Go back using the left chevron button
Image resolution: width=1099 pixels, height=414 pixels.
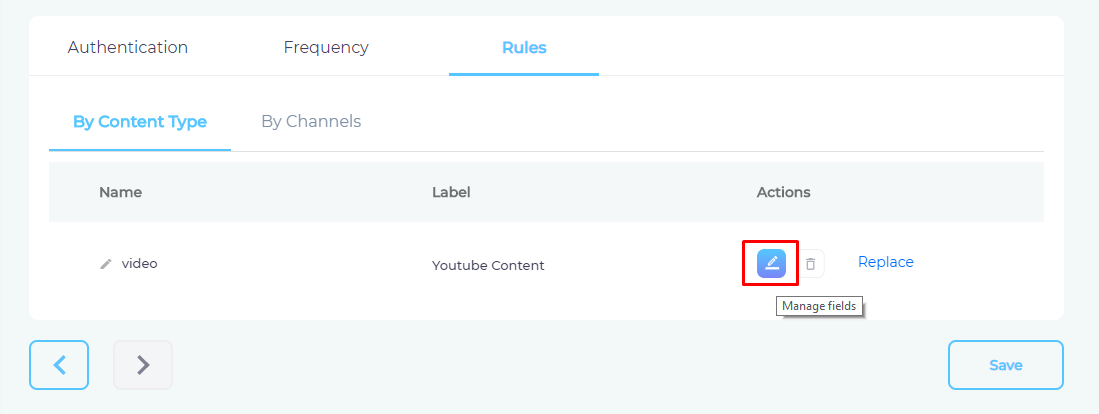(x=59, y=365)
